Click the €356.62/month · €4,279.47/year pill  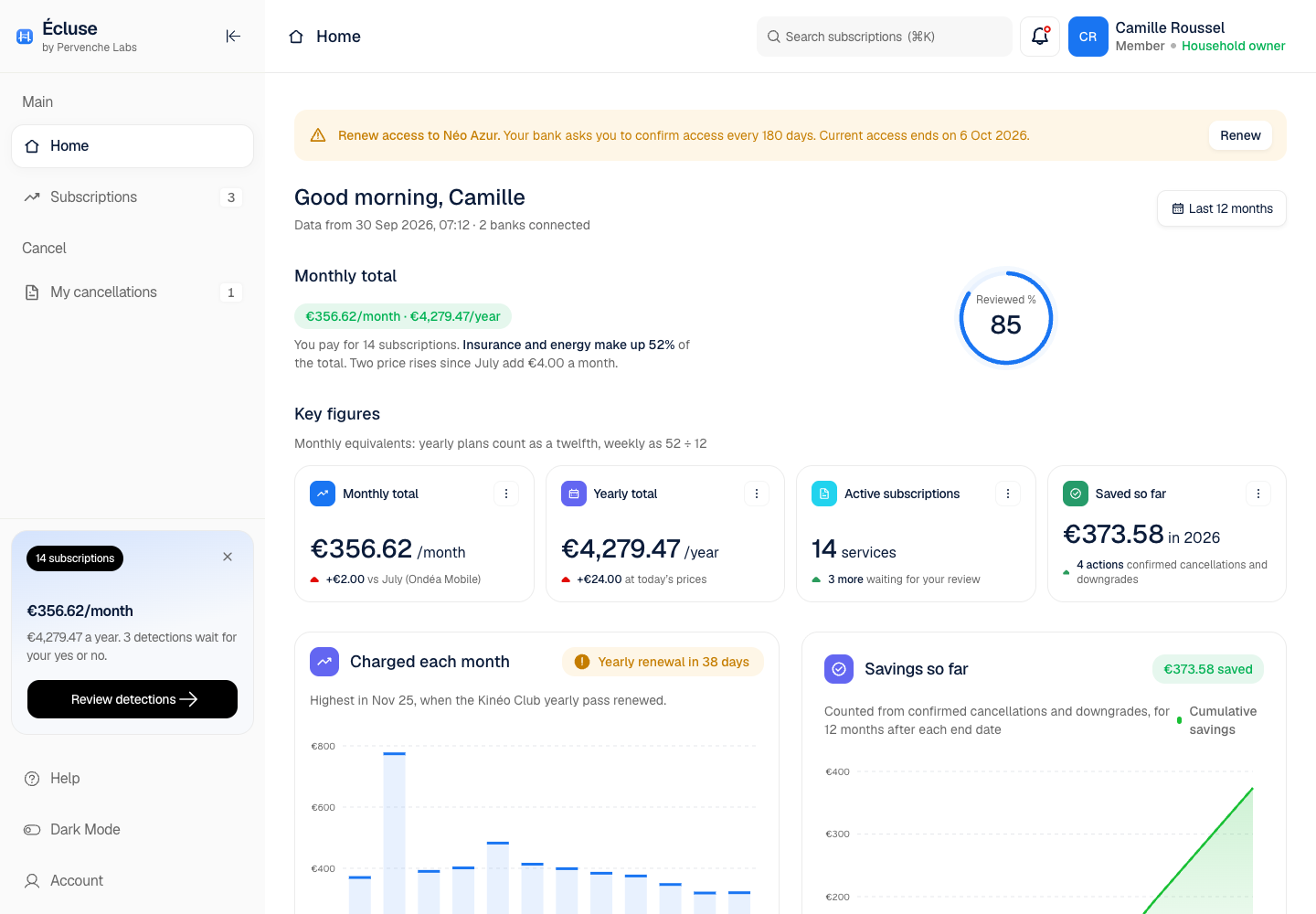(403, 316)
